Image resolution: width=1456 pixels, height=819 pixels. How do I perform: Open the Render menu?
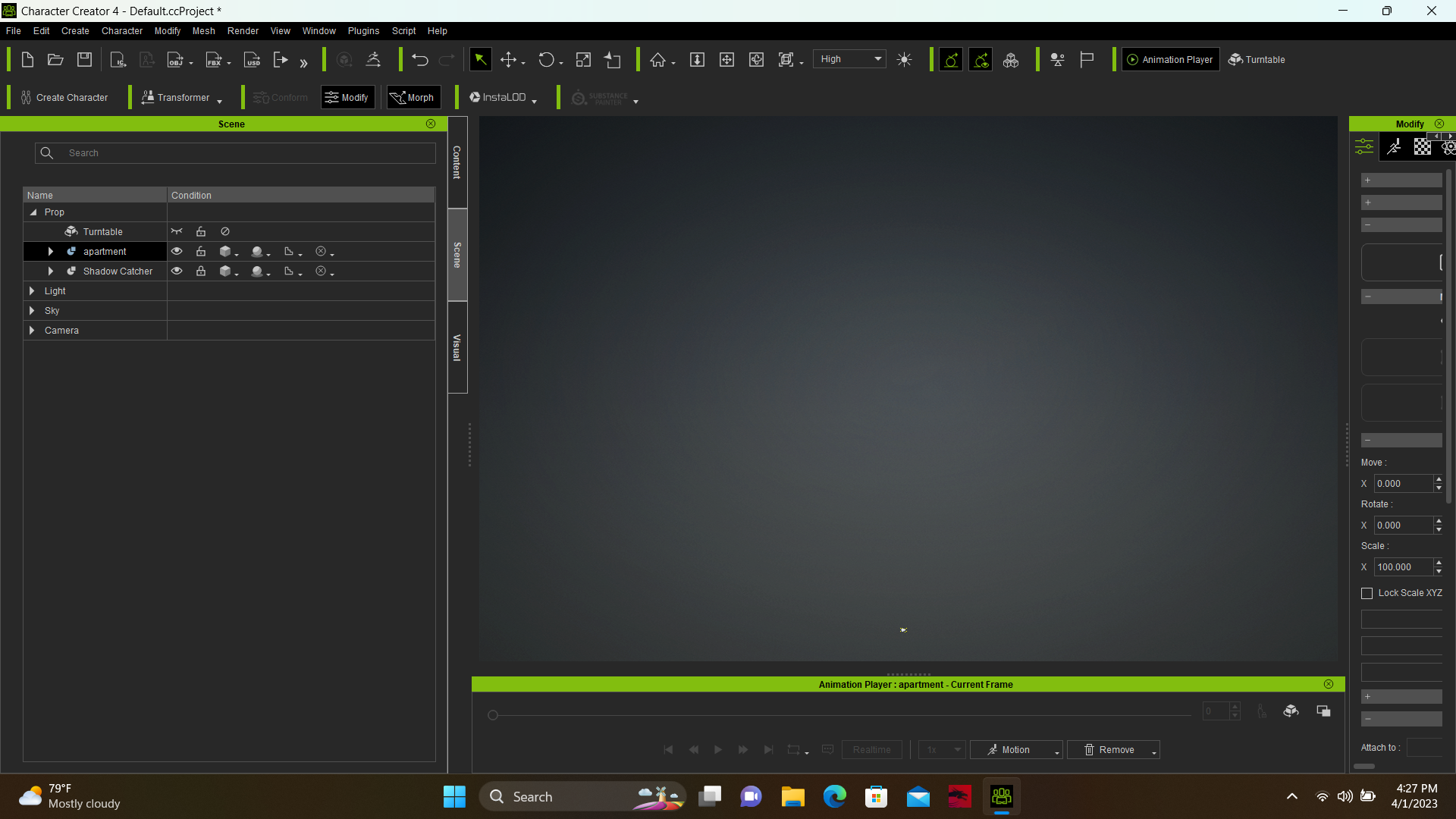point(243,31)
